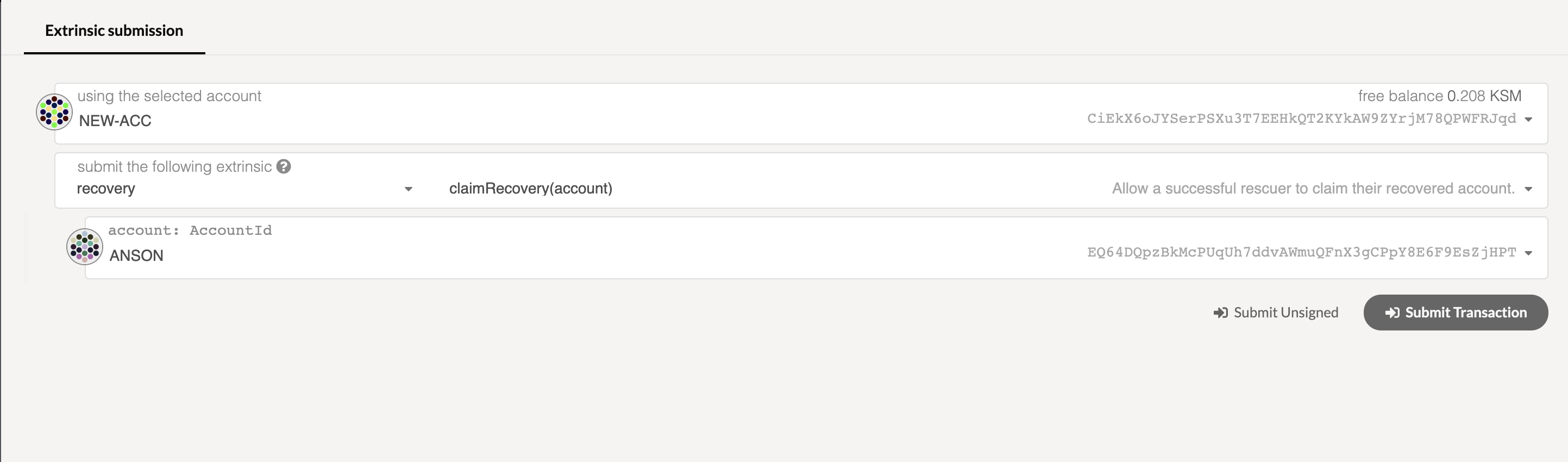Click the arrow icon inside Submit Transaction

(1391, 313)
